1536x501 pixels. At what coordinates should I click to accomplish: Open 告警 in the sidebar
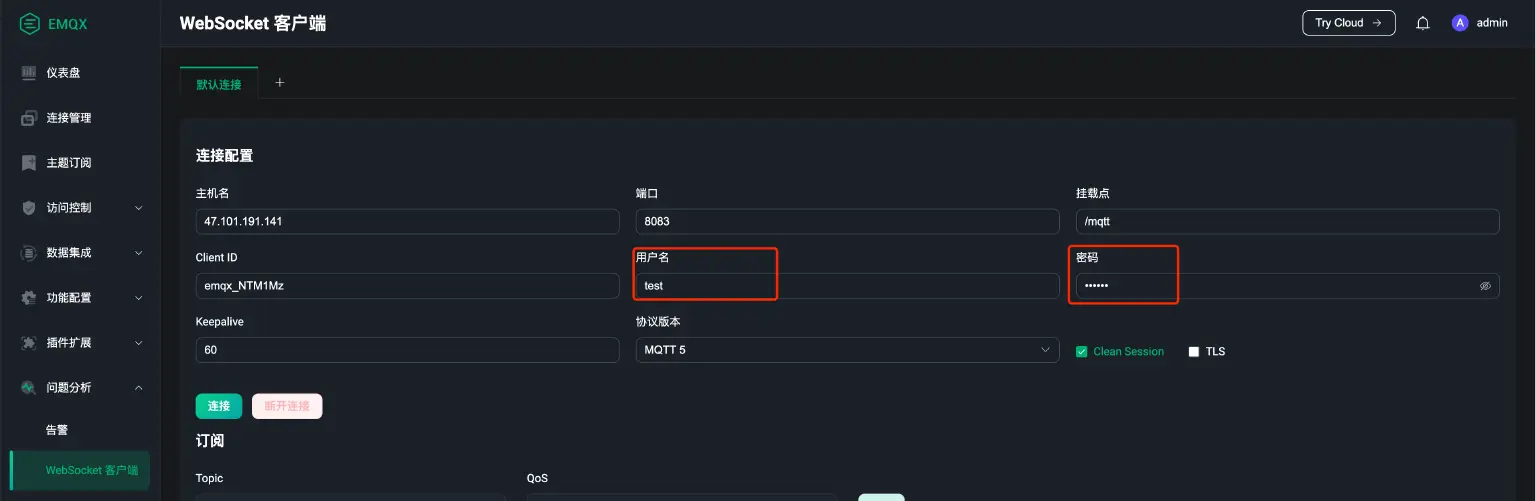(x=57, y=430)
